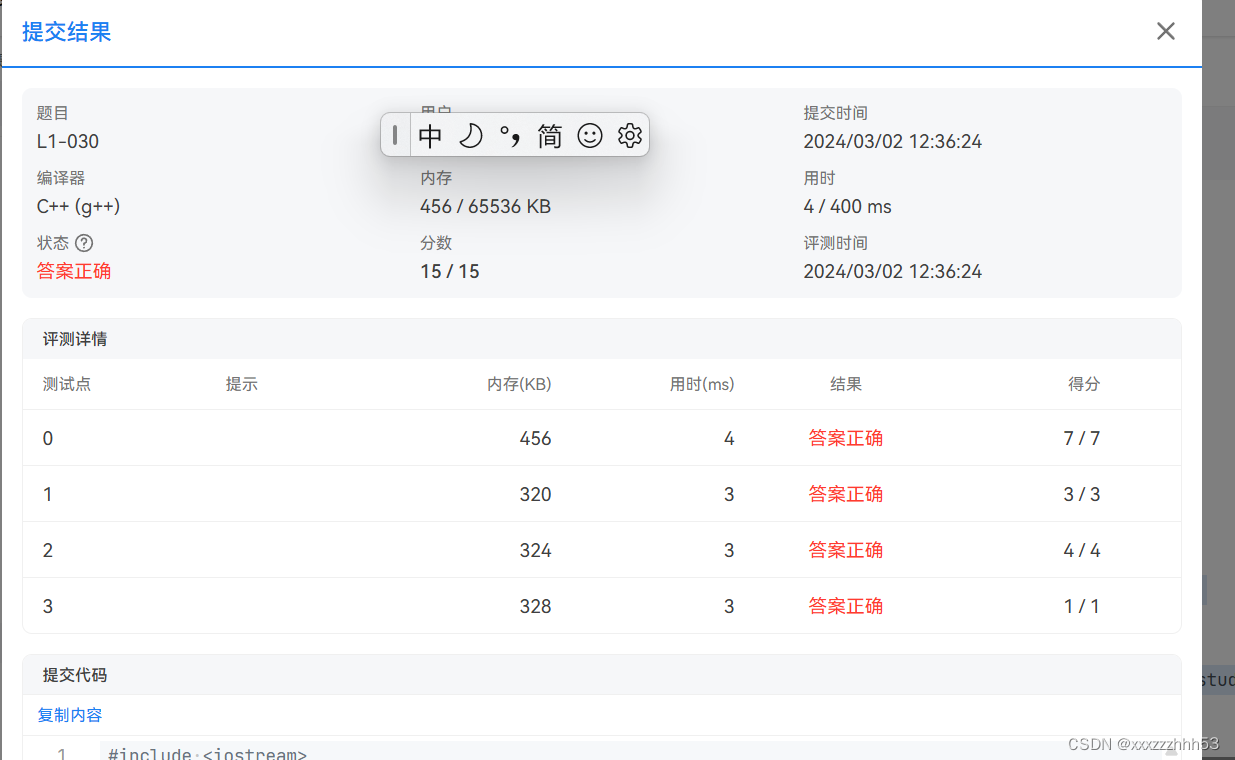1235x760 pixels.
Task: Open the input method settings gear
Action: coord(630,135)
